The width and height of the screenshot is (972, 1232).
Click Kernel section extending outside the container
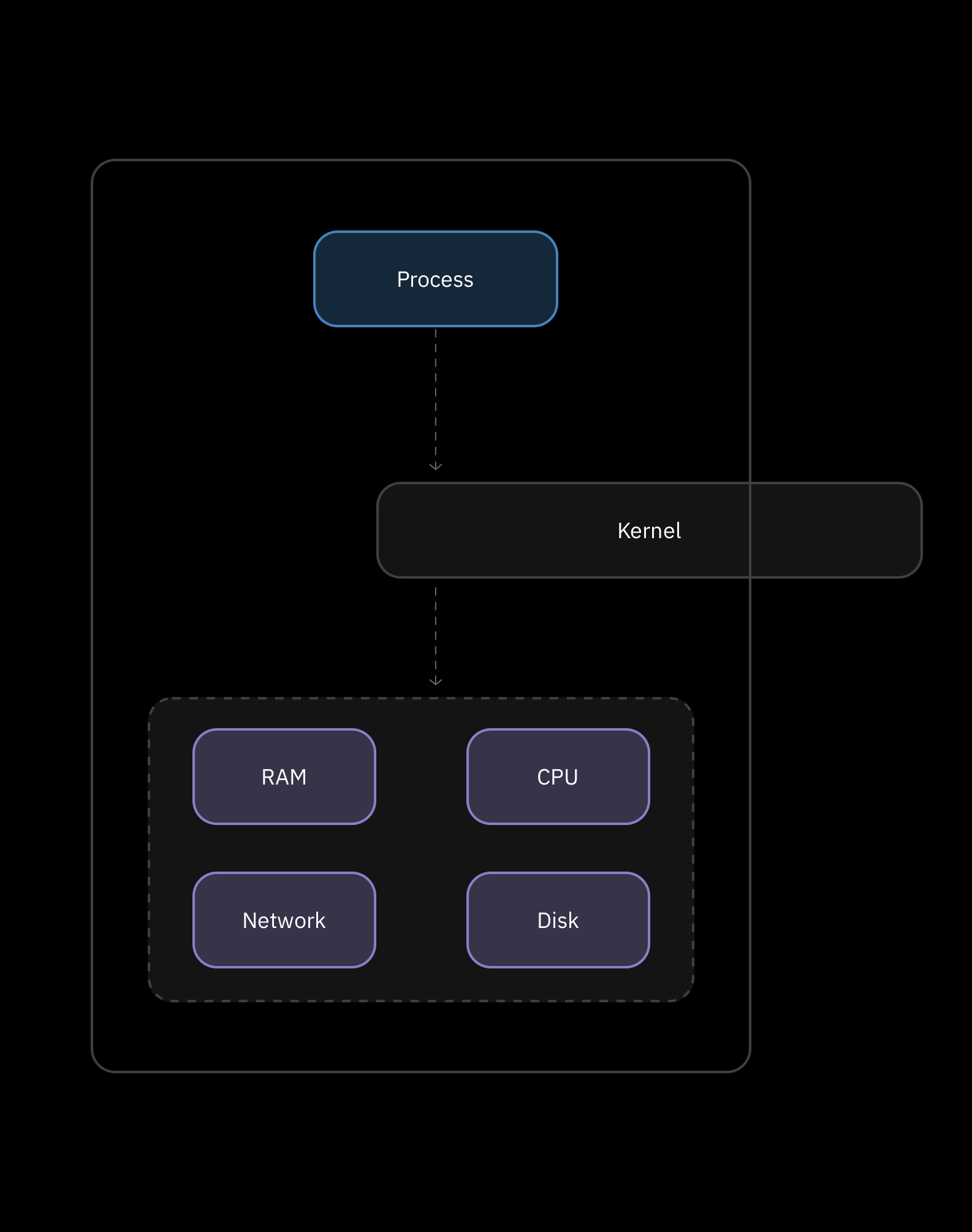pyautogui.click(x=837, y=530)
